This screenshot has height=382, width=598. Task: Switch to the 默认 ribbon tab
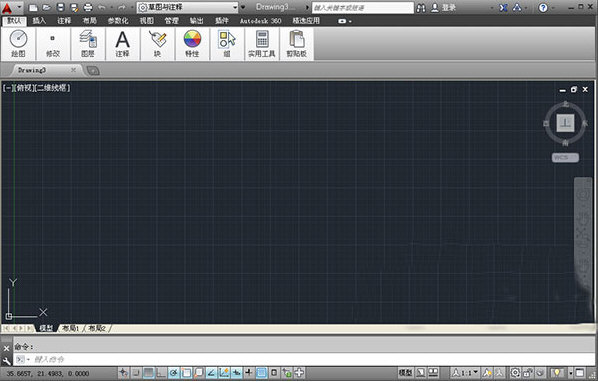click(14, 21)
